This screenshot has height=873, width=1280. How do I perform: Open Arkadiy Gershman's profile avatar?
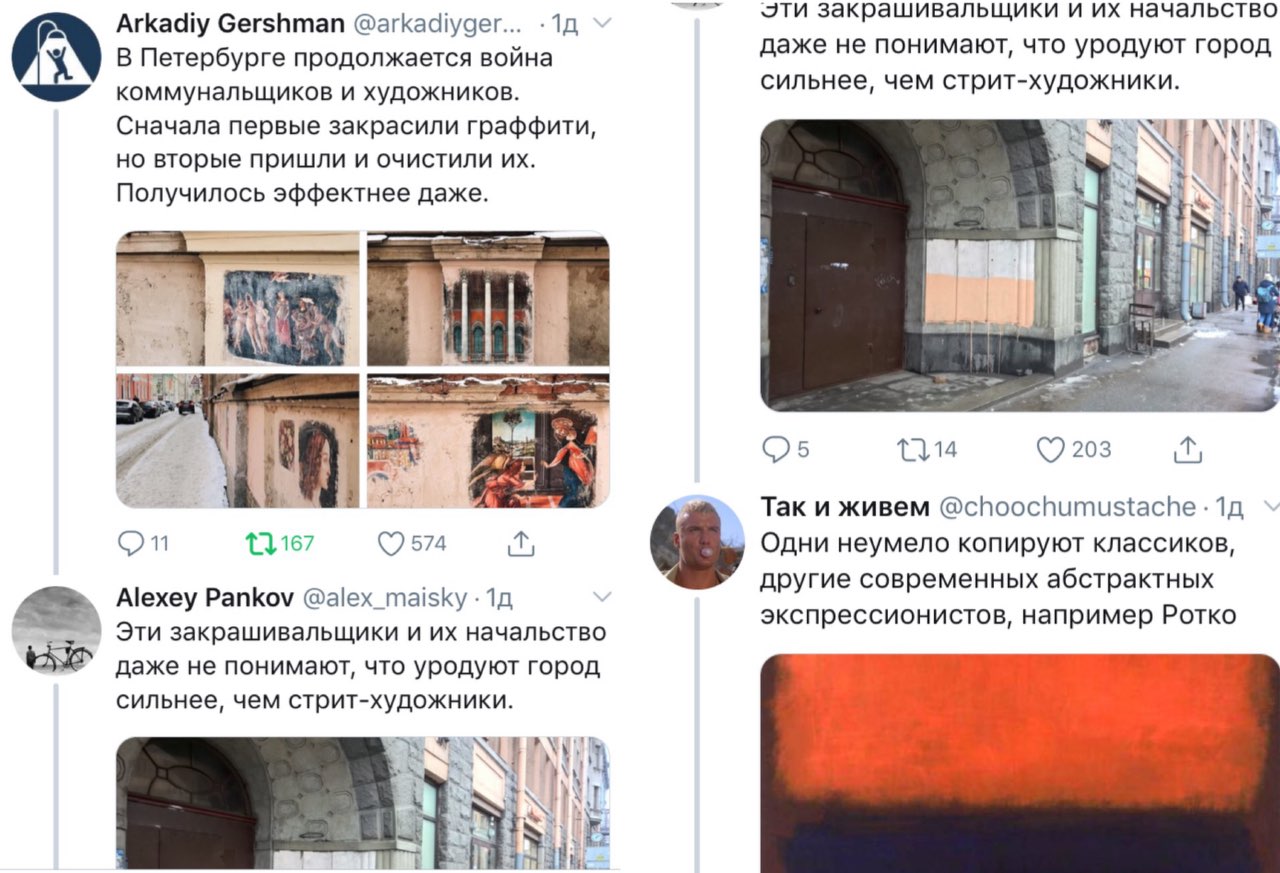(x=56, y=56)
